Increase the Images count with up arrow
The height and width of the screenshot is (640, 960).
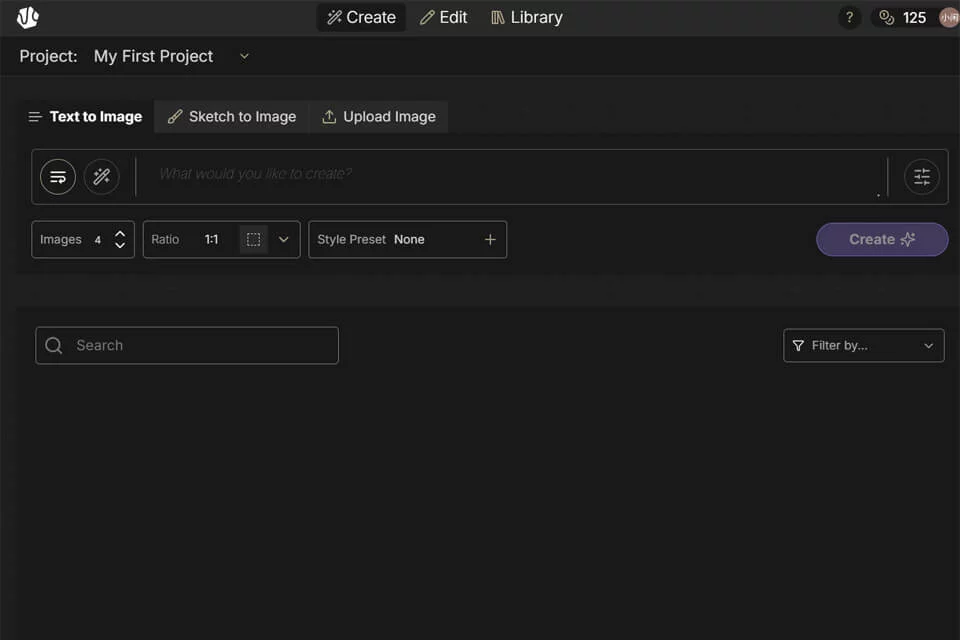click(120, 234)
